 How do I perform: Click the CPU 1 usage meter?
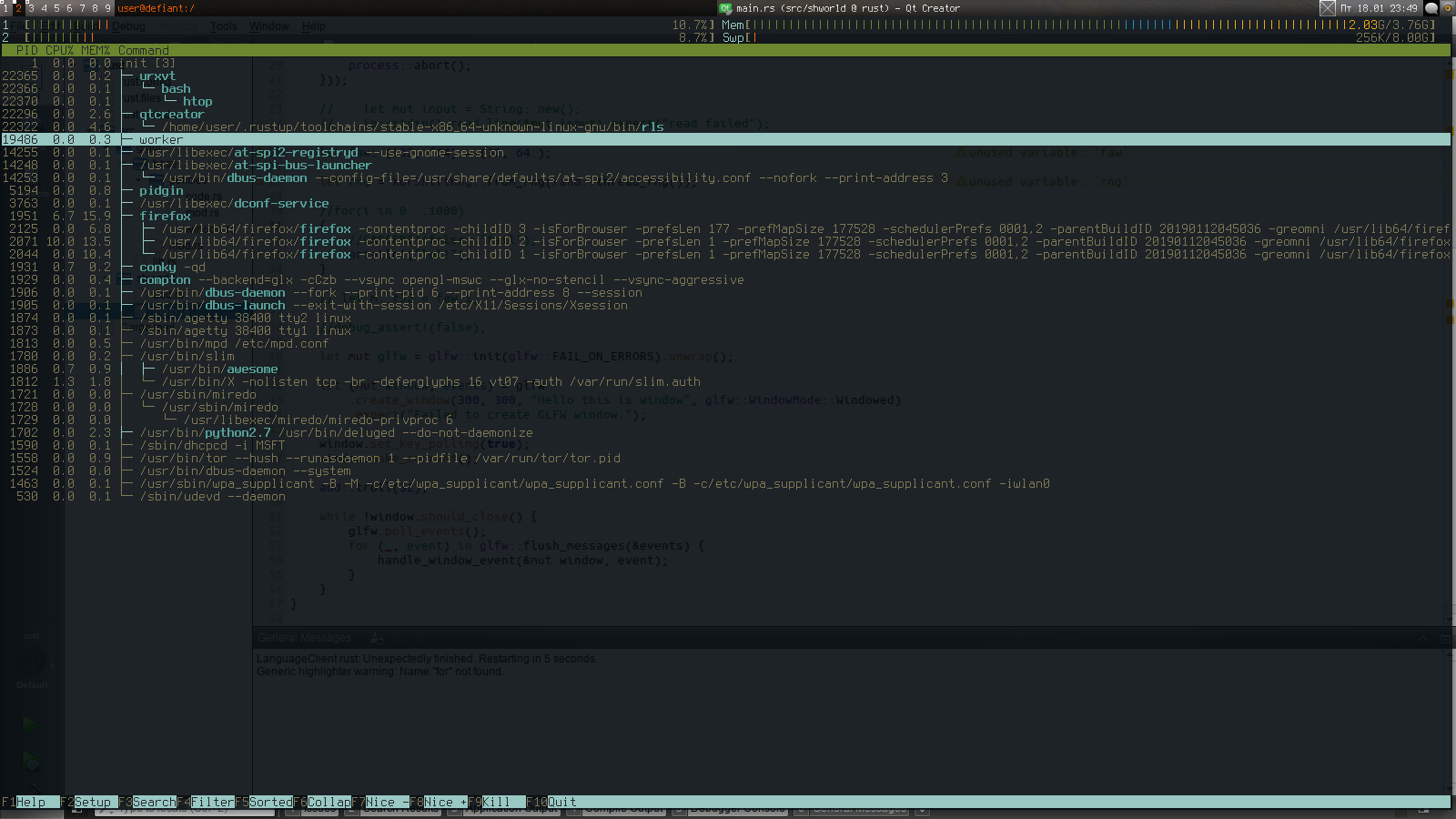pyautogui.click(x=358, y=25)
